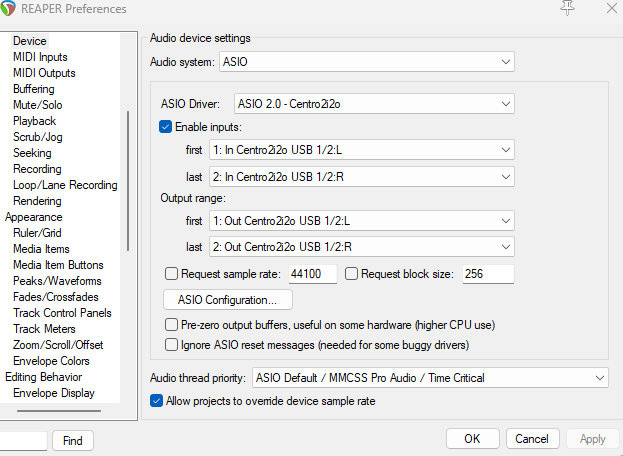Click the sample rate field showing 44100

(313, 274)
